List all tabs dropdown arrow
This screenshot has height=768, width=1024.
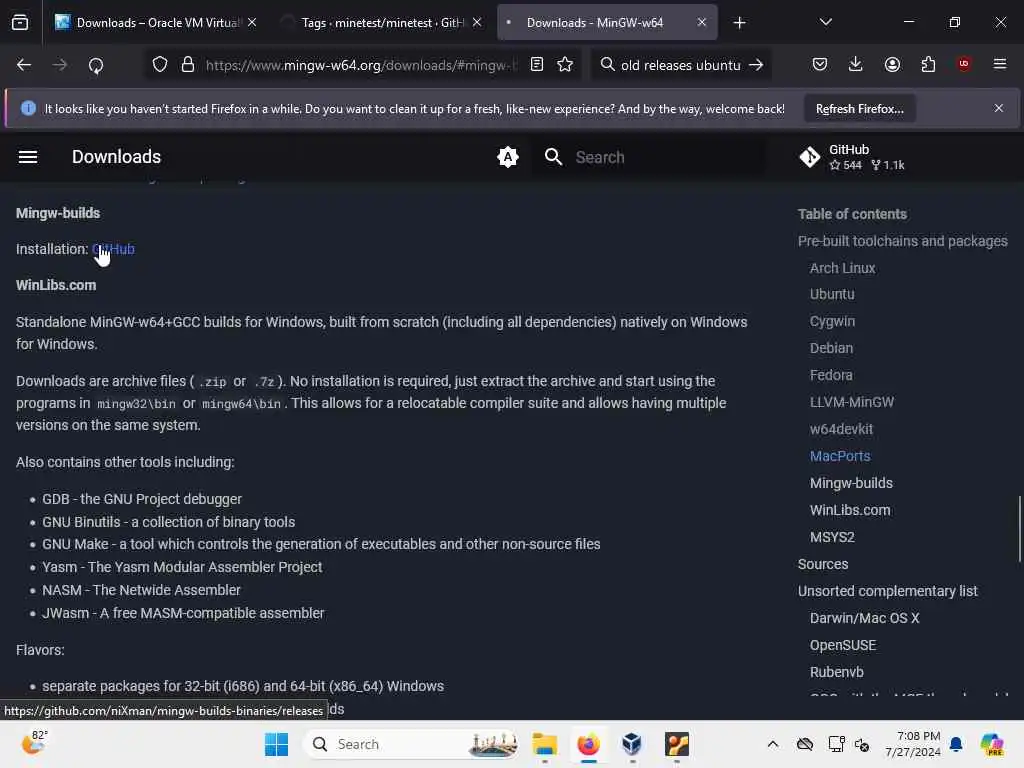825,22
